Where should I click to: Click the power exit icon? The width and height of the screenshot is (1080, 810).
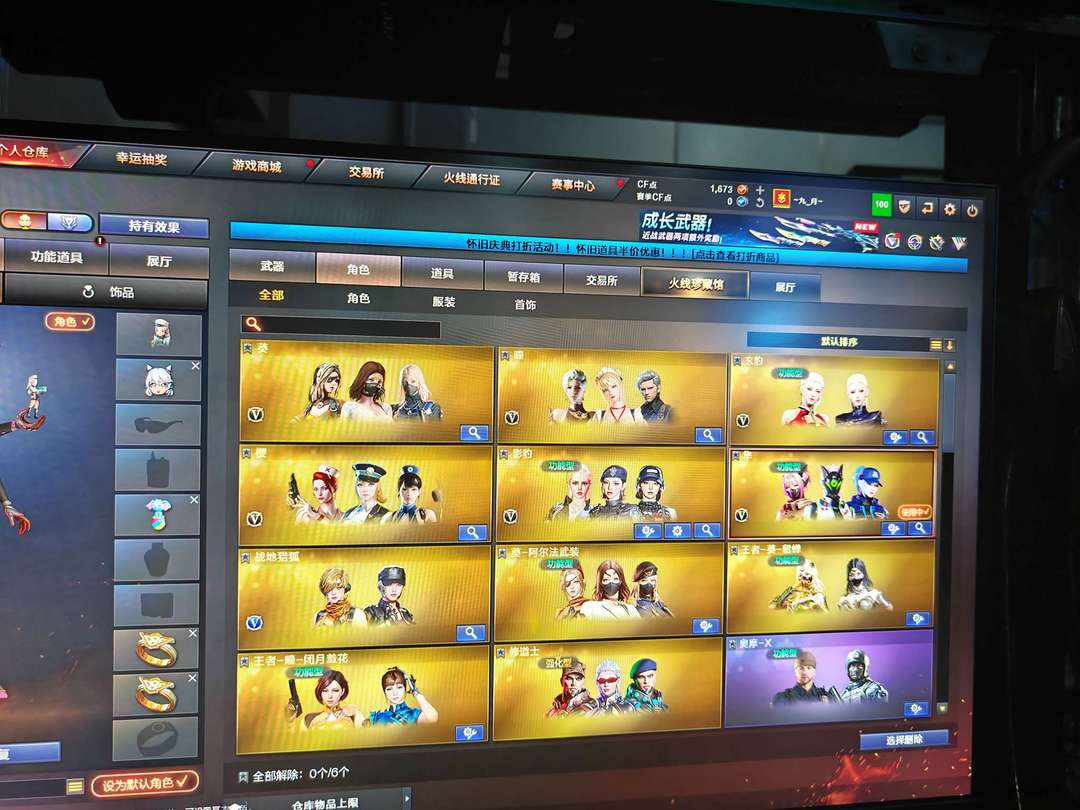(x=972, y=210)
